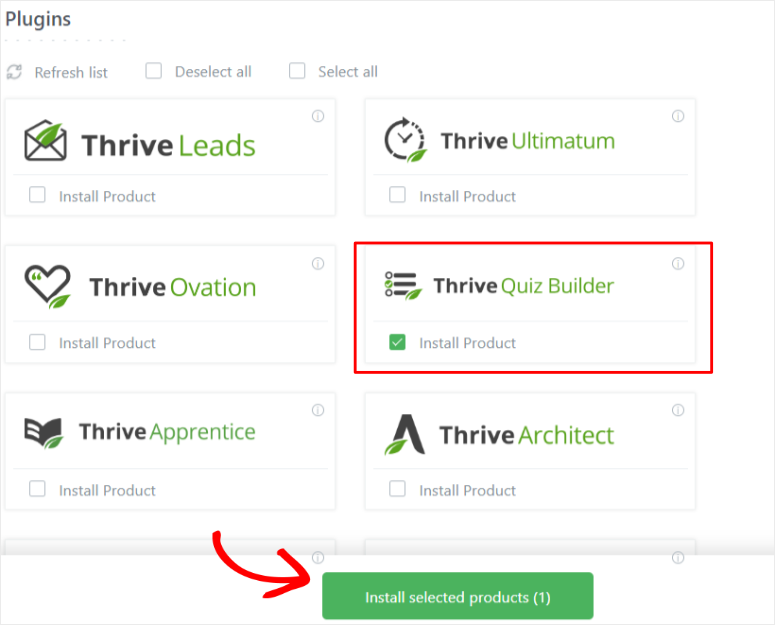Check Install Product for Thrive Apprentice

click(x=37, y=489)
